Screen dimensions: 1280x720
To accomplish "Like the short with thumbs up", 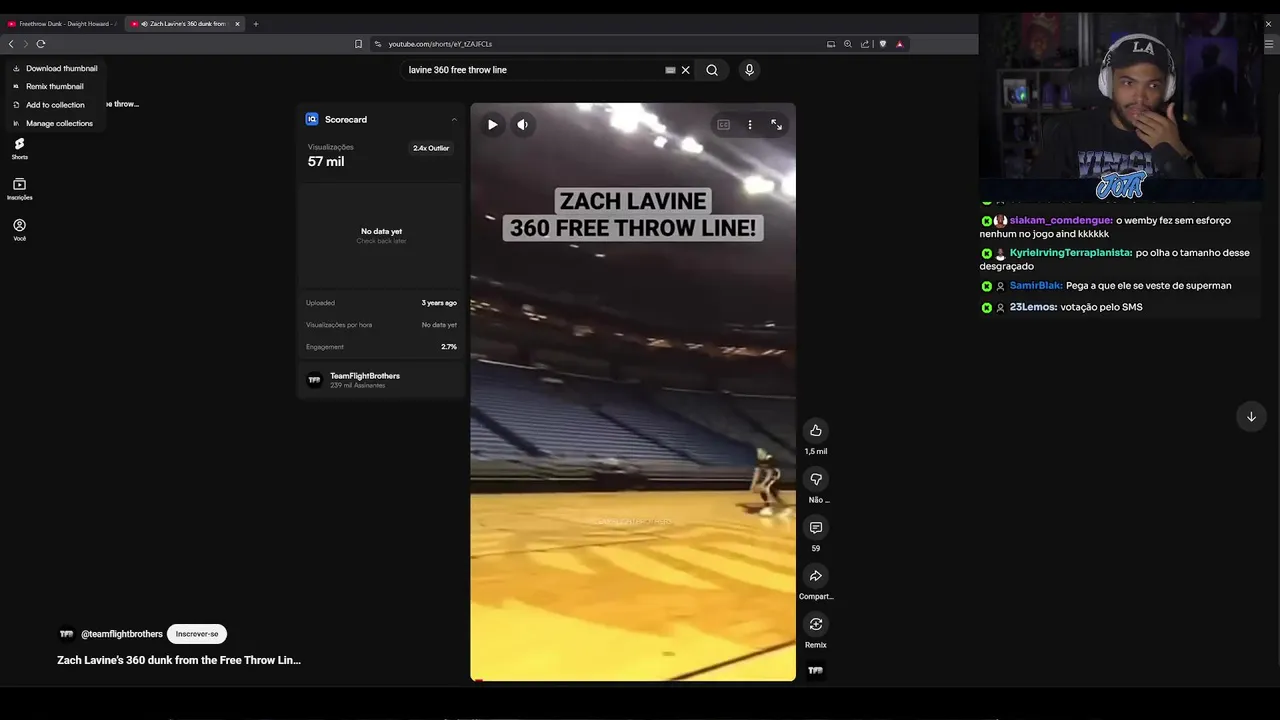I will pos(816,431).
